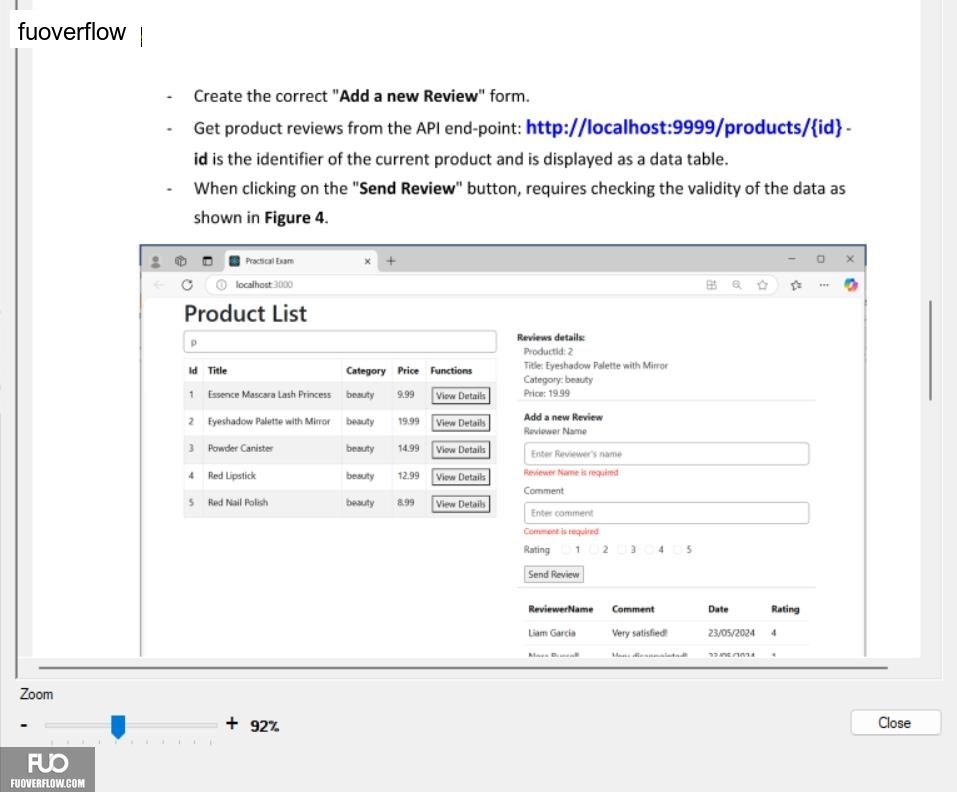Maximize the embedded browser window

821,259
